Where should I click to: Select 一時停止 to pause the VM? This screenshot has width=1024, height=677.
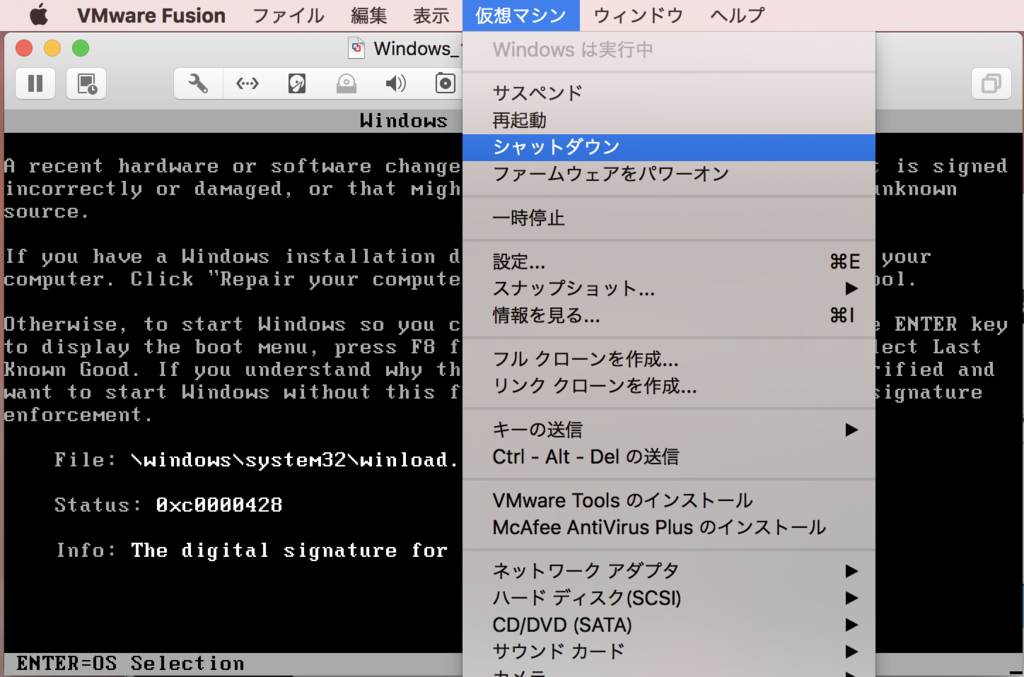pos(669,217)
